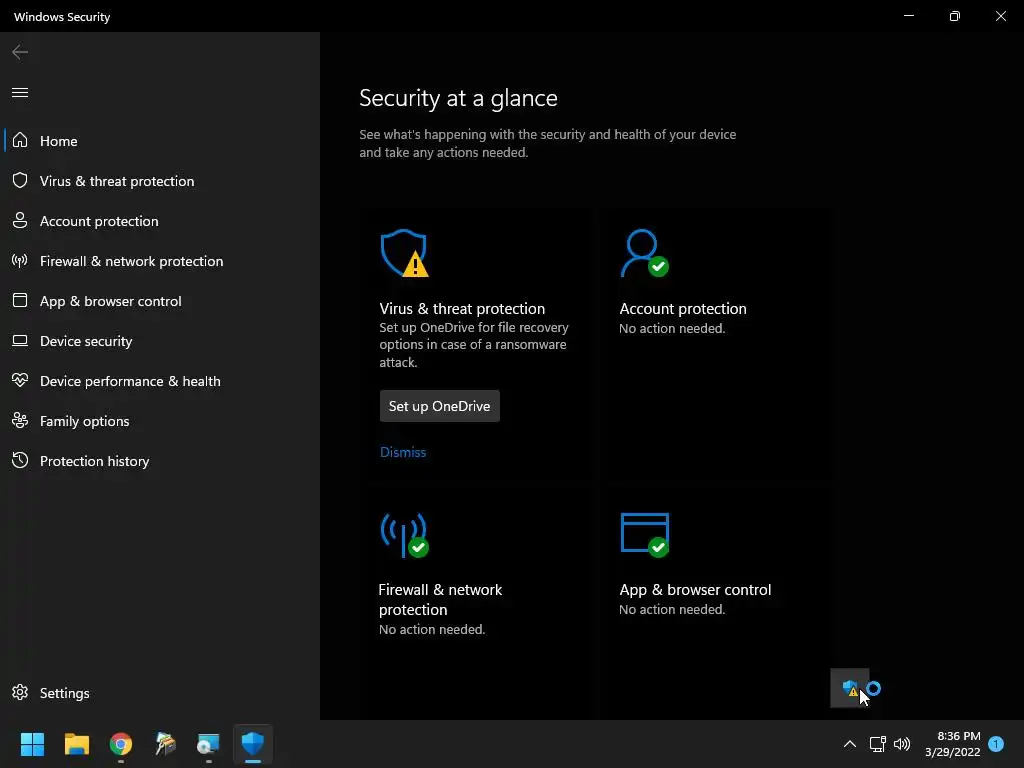The image size is (1024, 768).
Task: Open the volume speaker tray icon
Action: pyautogui.click(x=902, y=744)
